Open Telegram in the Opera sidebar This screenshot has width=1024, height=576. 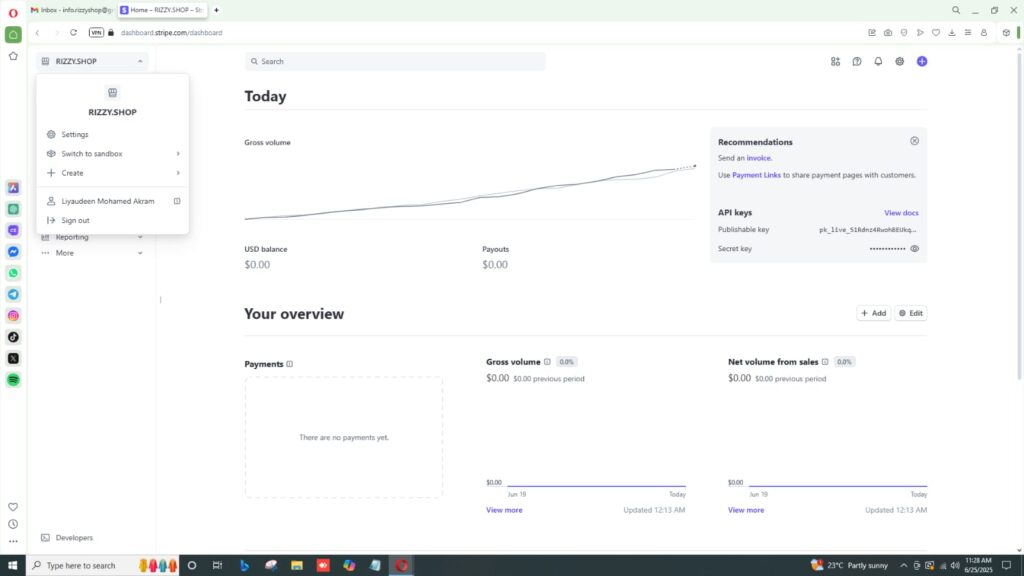(13, 294)
